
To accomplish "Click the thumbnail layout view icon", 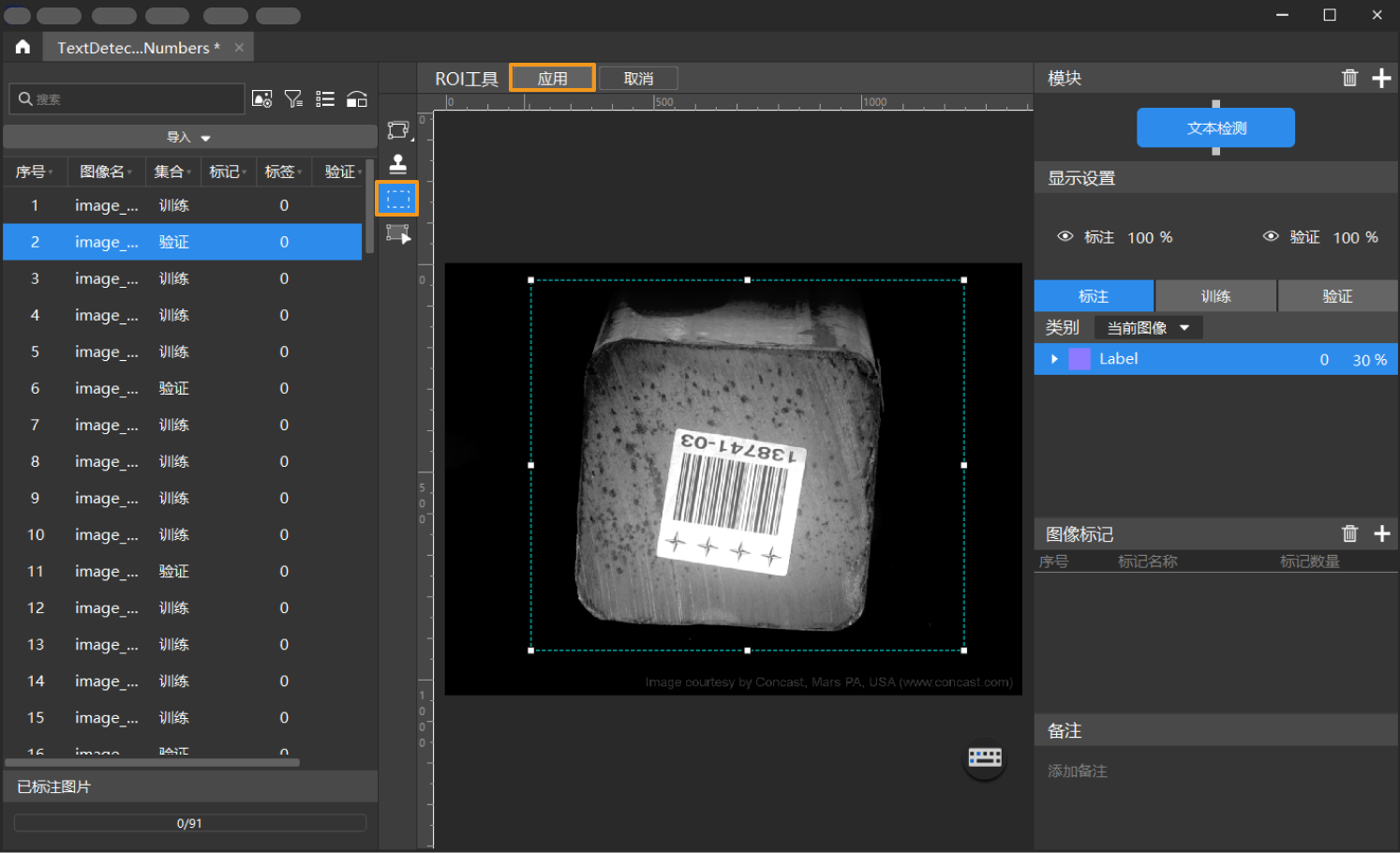I will pyautogui.click(x=357, y=98).
